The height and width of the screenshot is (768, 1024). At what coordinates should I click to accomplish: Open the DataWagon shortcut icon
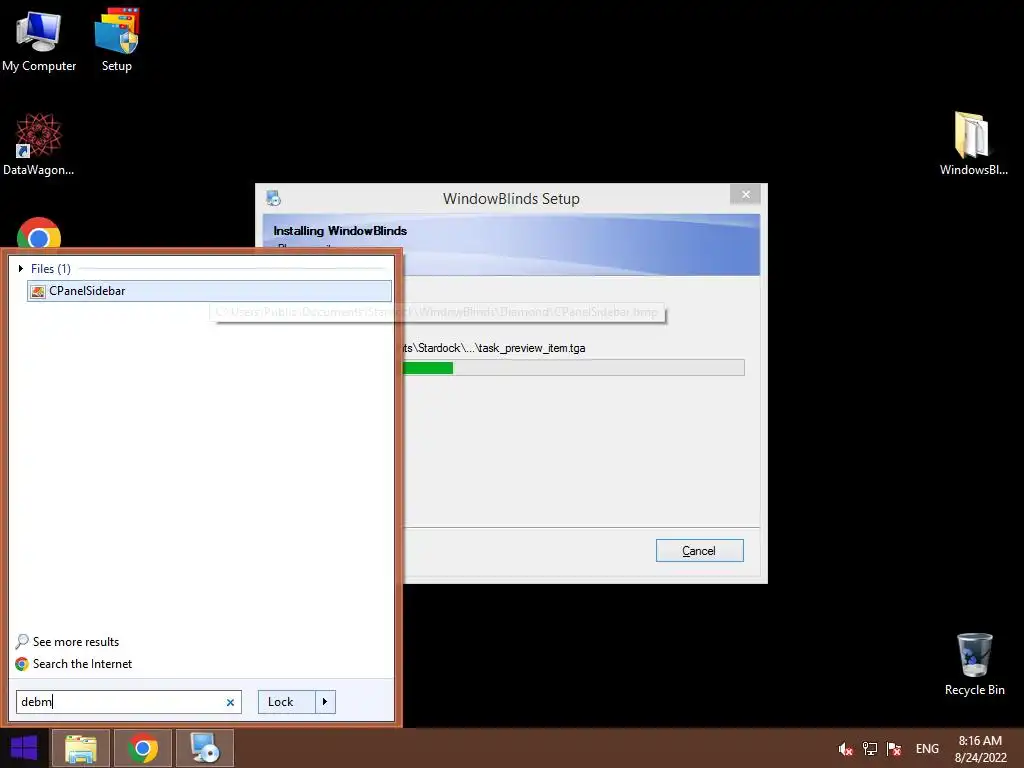click(x=39, y=144)
